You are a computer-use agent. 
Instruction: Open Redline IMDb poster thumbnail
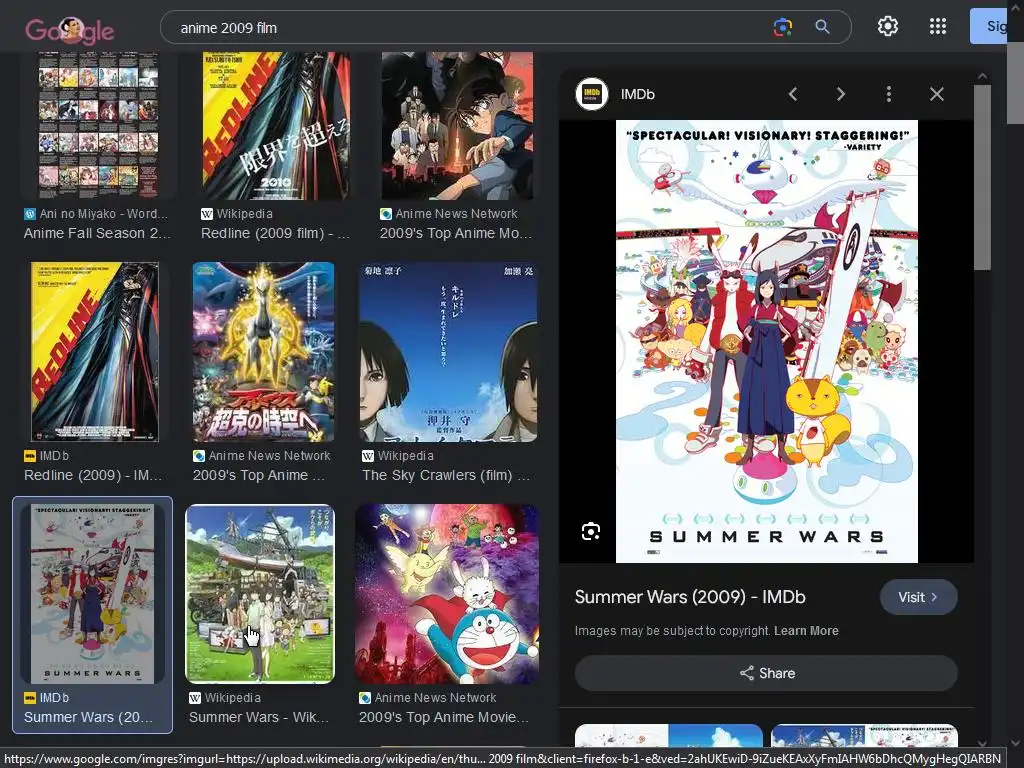[x=94, y=352]
